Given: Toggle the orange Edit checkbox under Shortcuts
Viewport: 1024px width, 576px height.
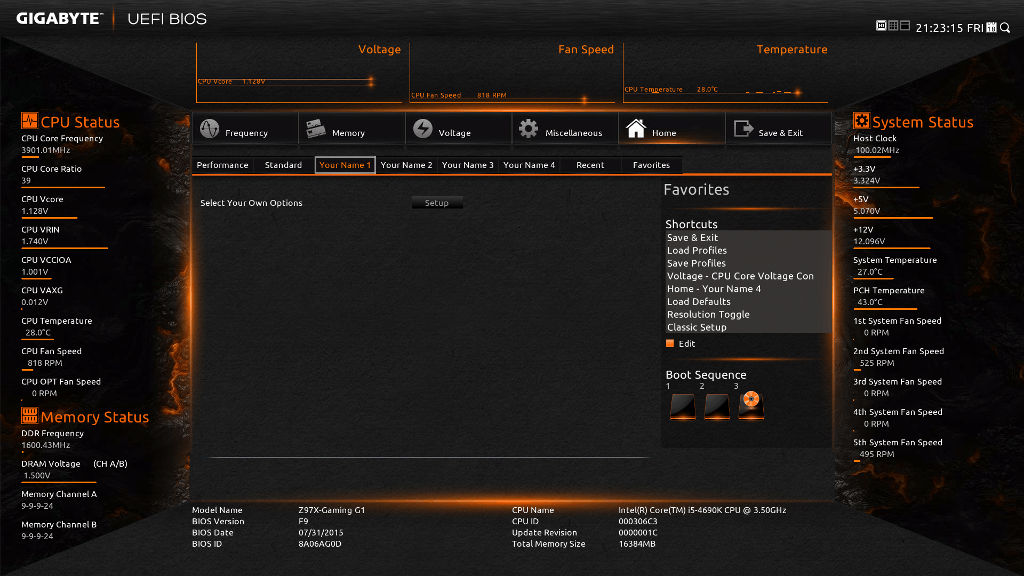Looking at the screenshot, I should (669, 344).
